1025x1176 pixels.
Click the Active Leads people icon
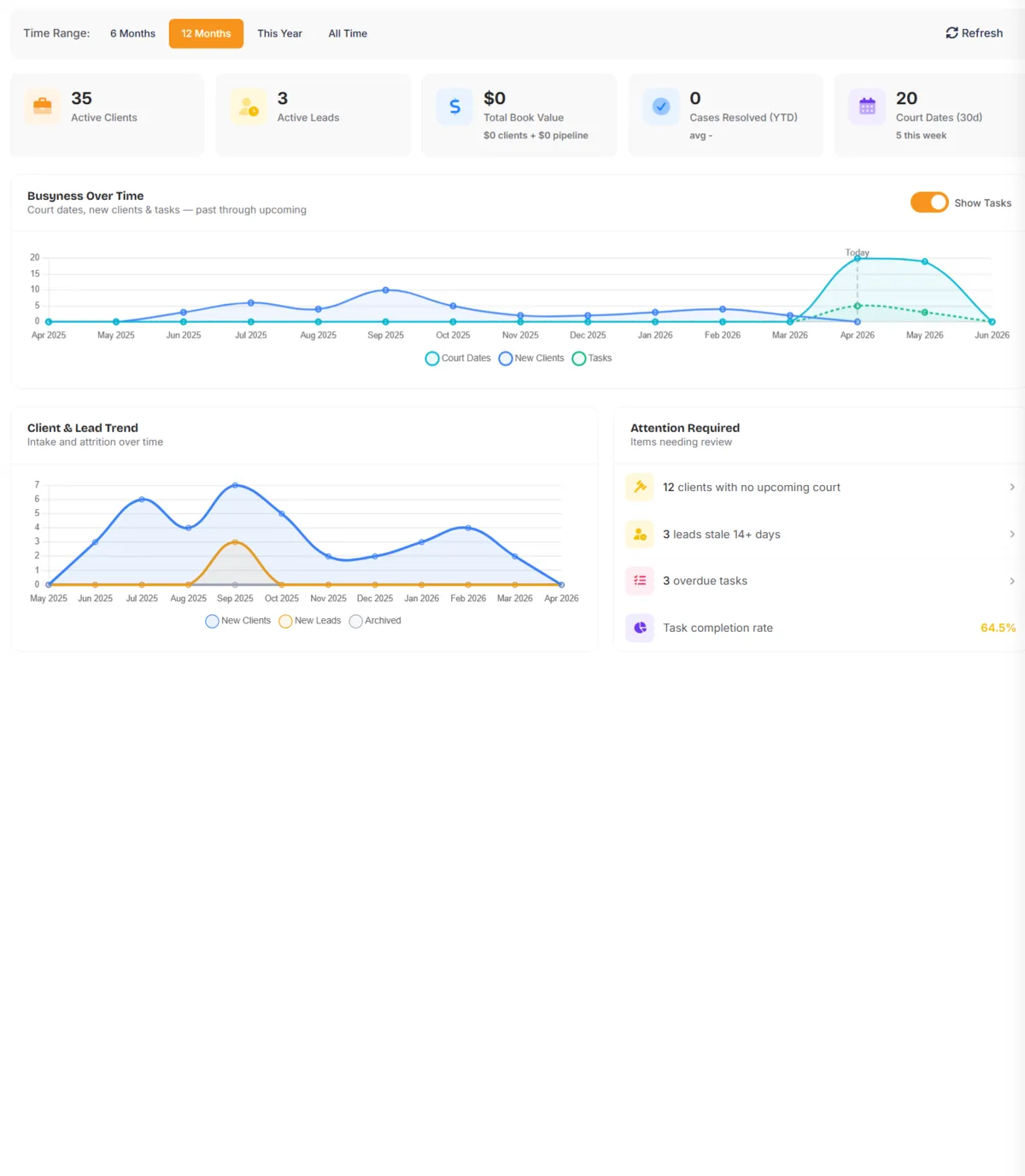[248, 107]
